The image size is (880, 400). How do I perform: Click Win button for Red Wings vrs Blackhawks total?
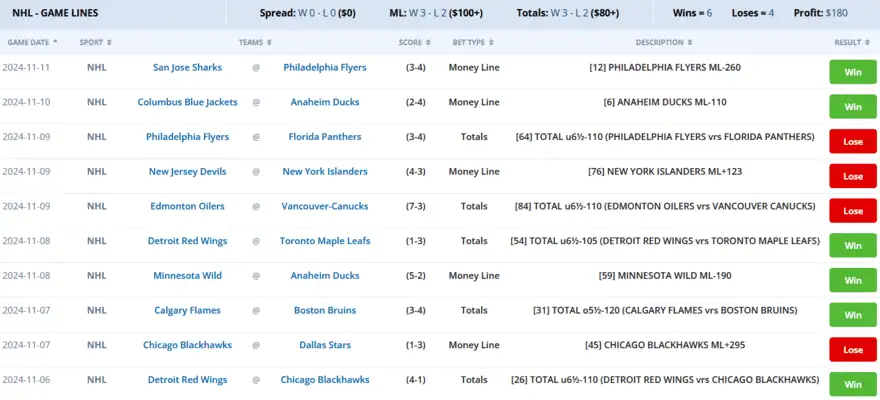coord(853,384)
